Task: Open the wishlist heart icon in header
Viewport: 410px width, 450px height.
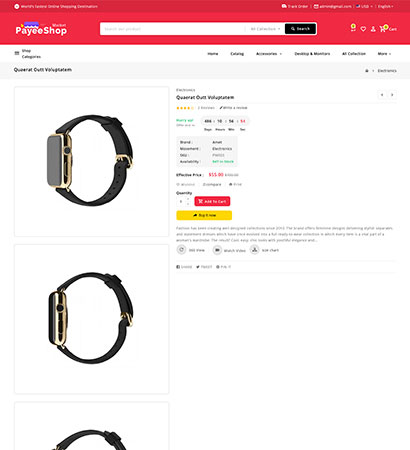Action: [x=363, y=29]
